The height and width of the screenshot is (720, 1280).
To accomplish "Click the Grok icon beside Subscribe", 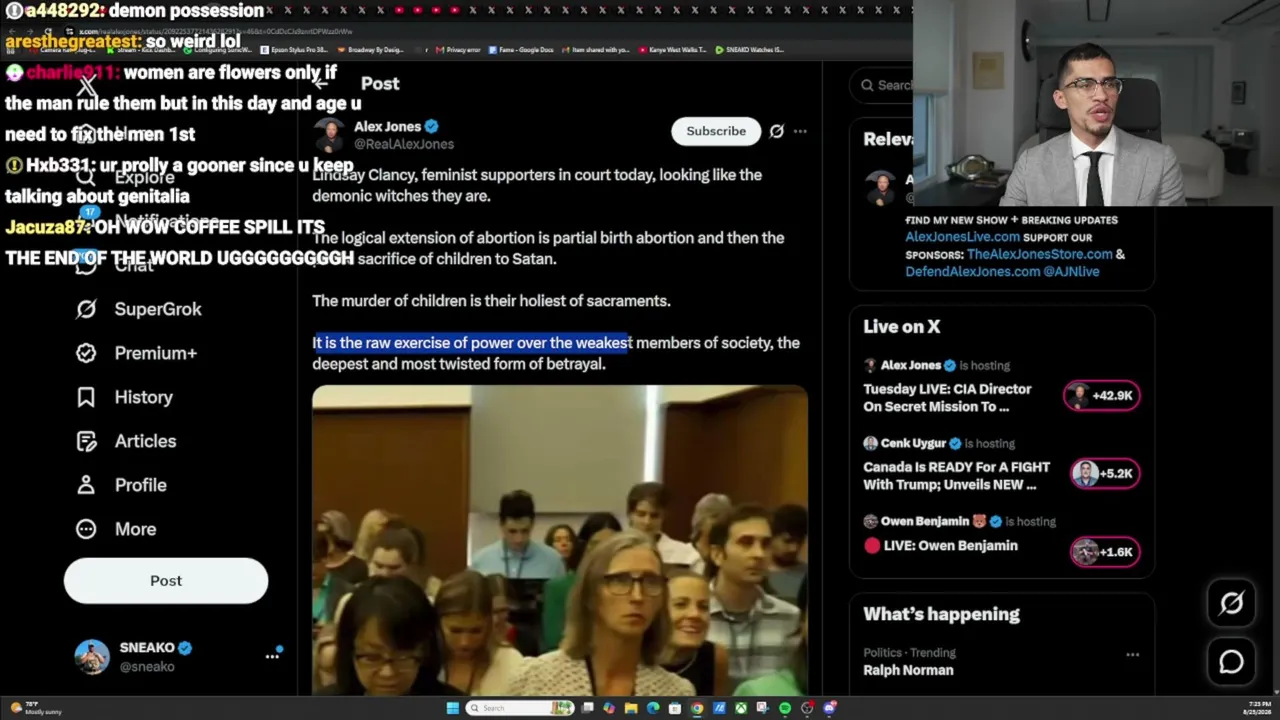I will (x=776, y=131).
